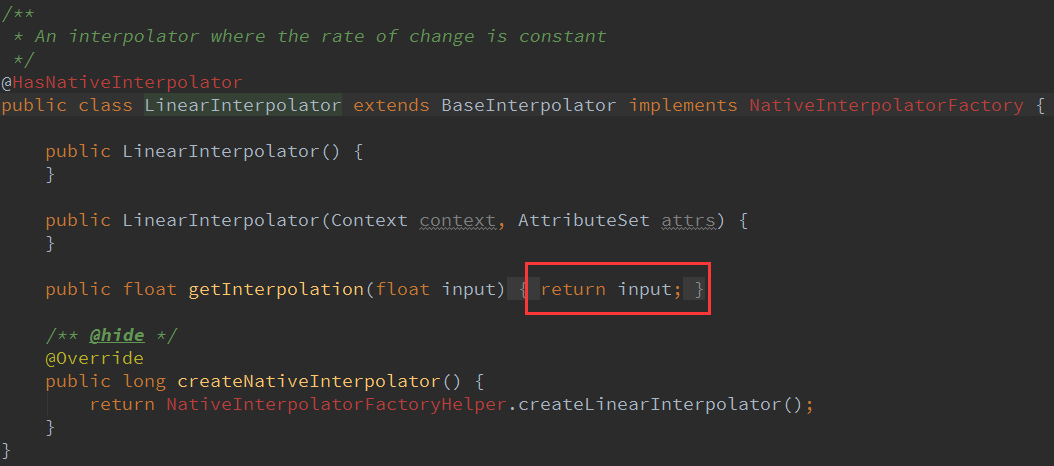Click the Context parameter type
1054x466 pixels.
point(369,220)
